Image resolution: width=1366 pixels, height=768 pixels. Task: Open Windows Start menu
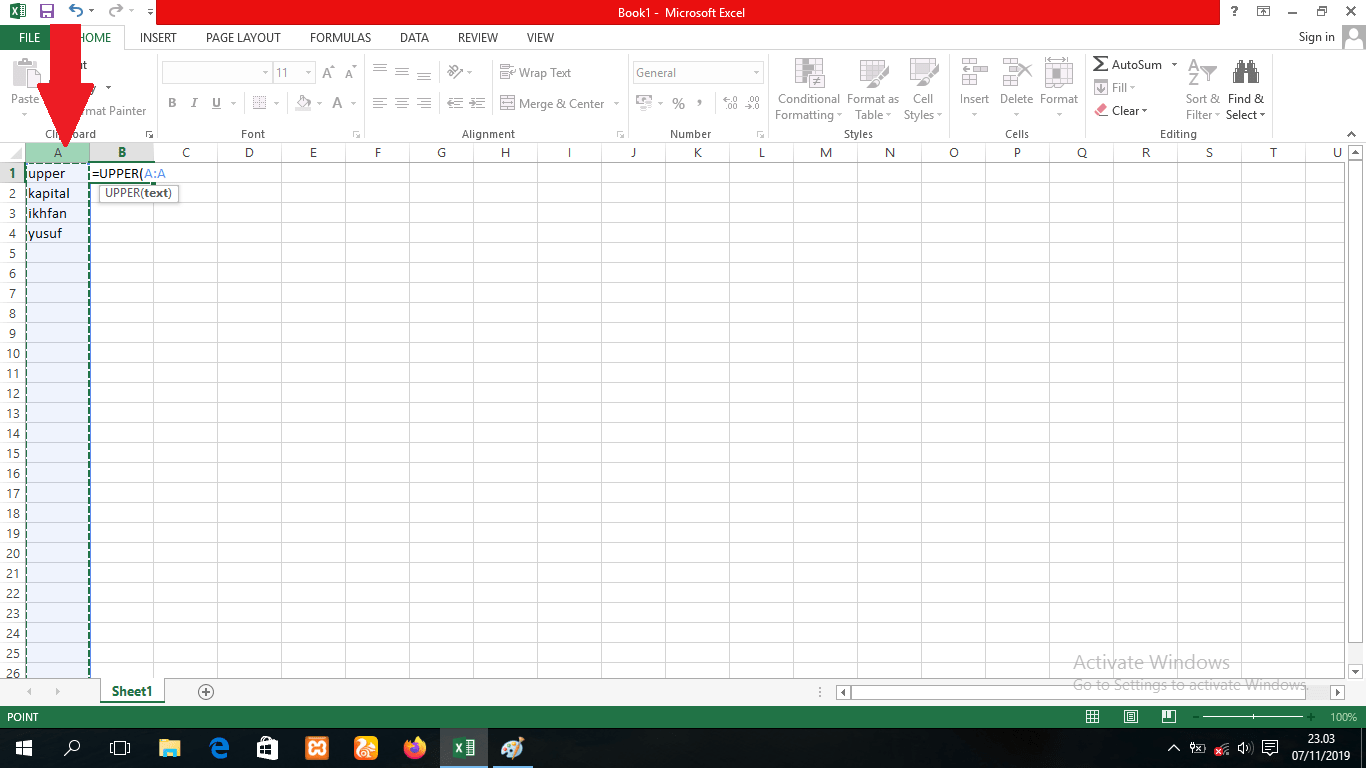click(22, 747)
